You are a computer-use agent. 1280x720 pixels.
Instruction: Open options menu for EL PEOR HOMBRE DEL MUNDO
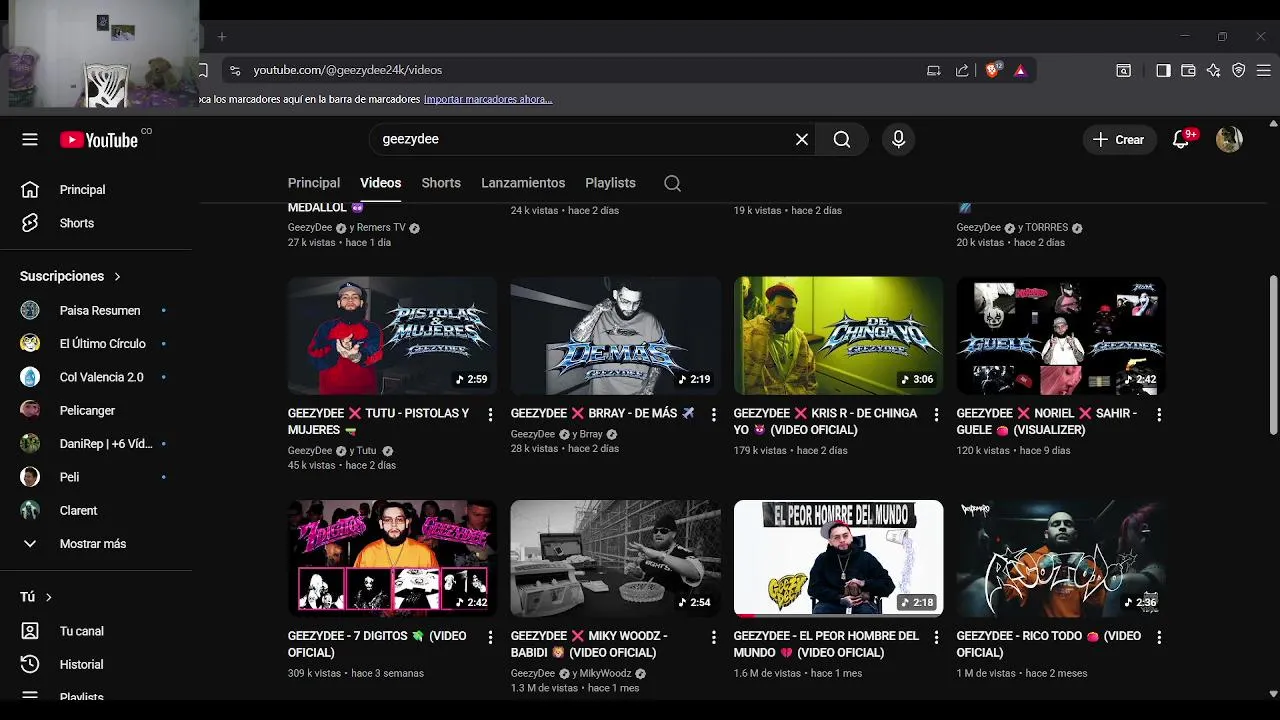click(936, 637)
